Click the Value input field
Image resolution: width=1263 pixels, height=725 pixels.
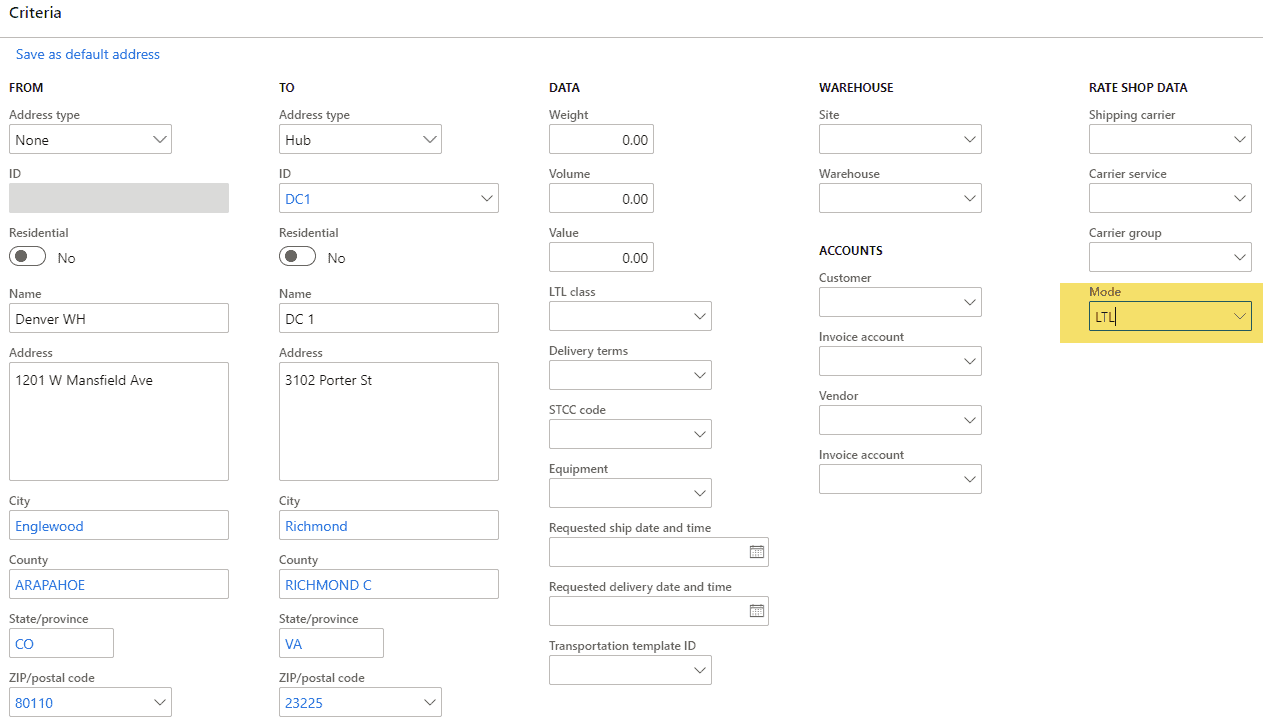(x=601, y=258)
